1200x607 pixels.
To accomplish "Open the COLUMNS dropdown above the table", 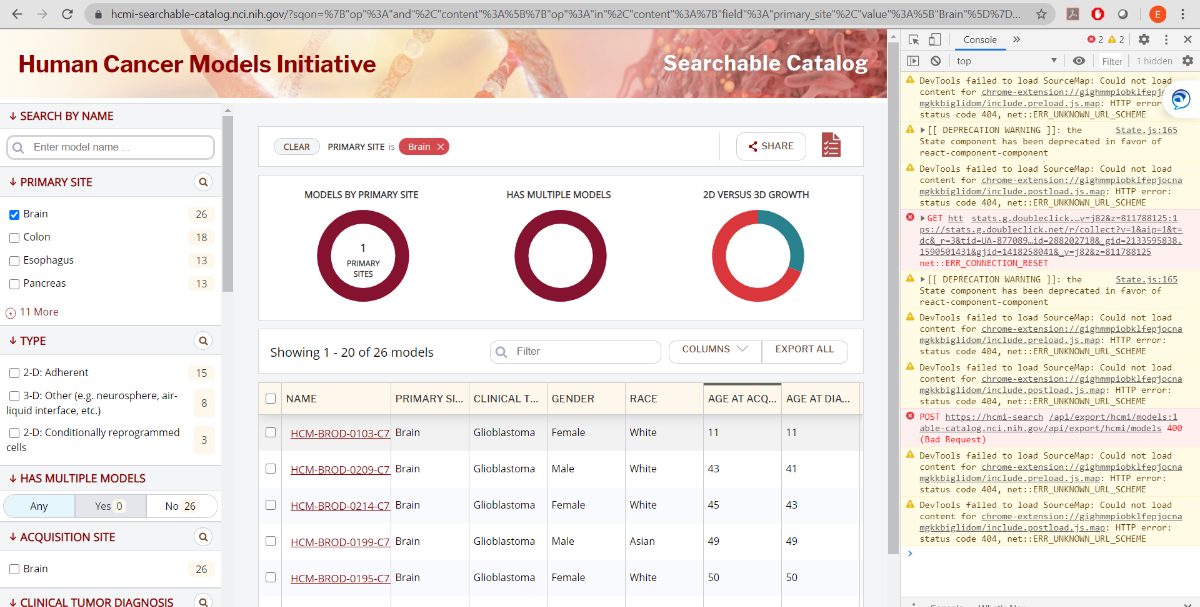I will 713,351.
